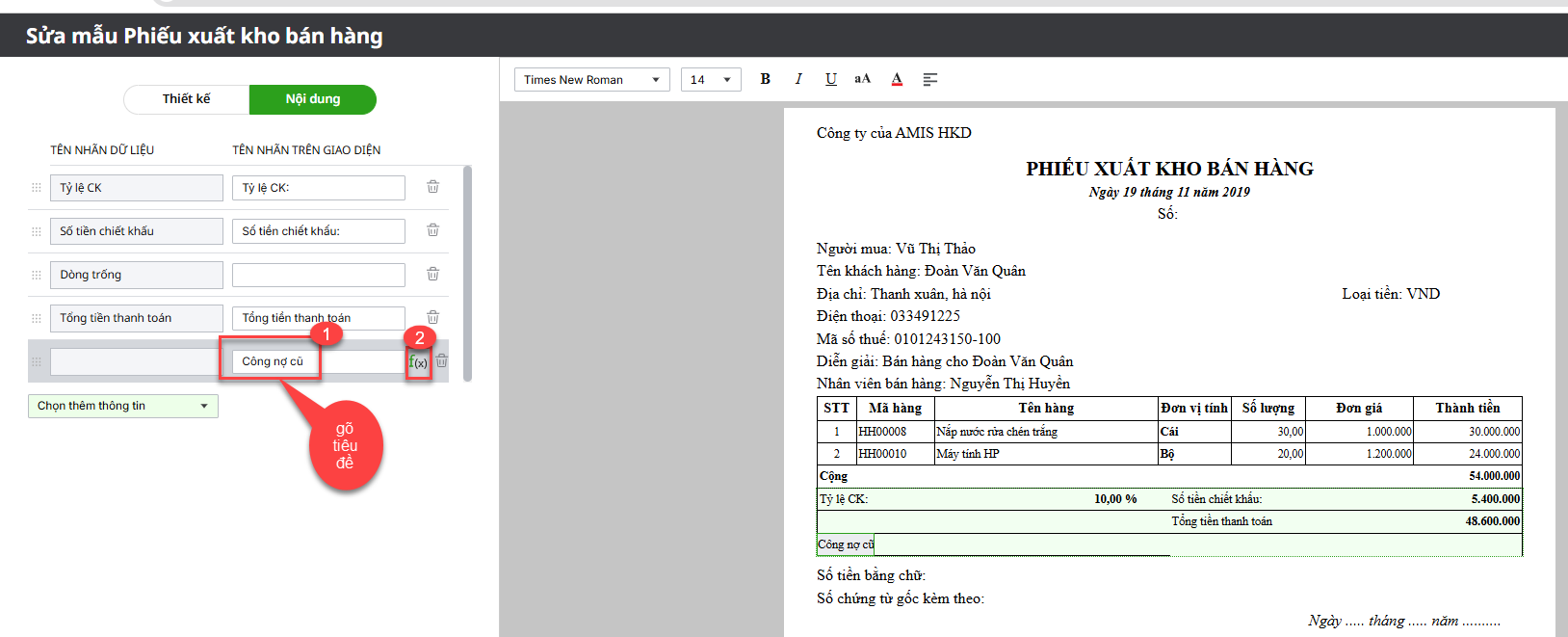1568x637 pixels.
Task: Open formula f(x) for Công nợ cũ
Action: click(x=418, y=362)
